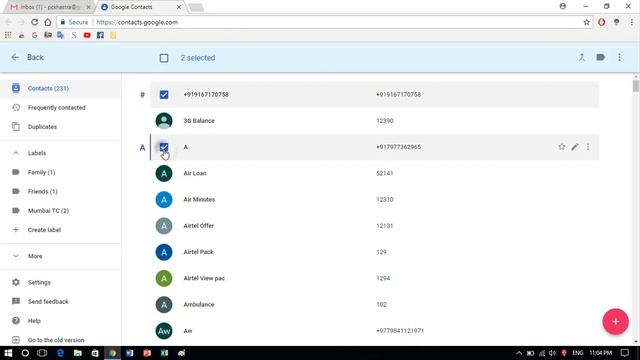Click the Settings link text
This screenshot has height=360, width=640.
39,282
